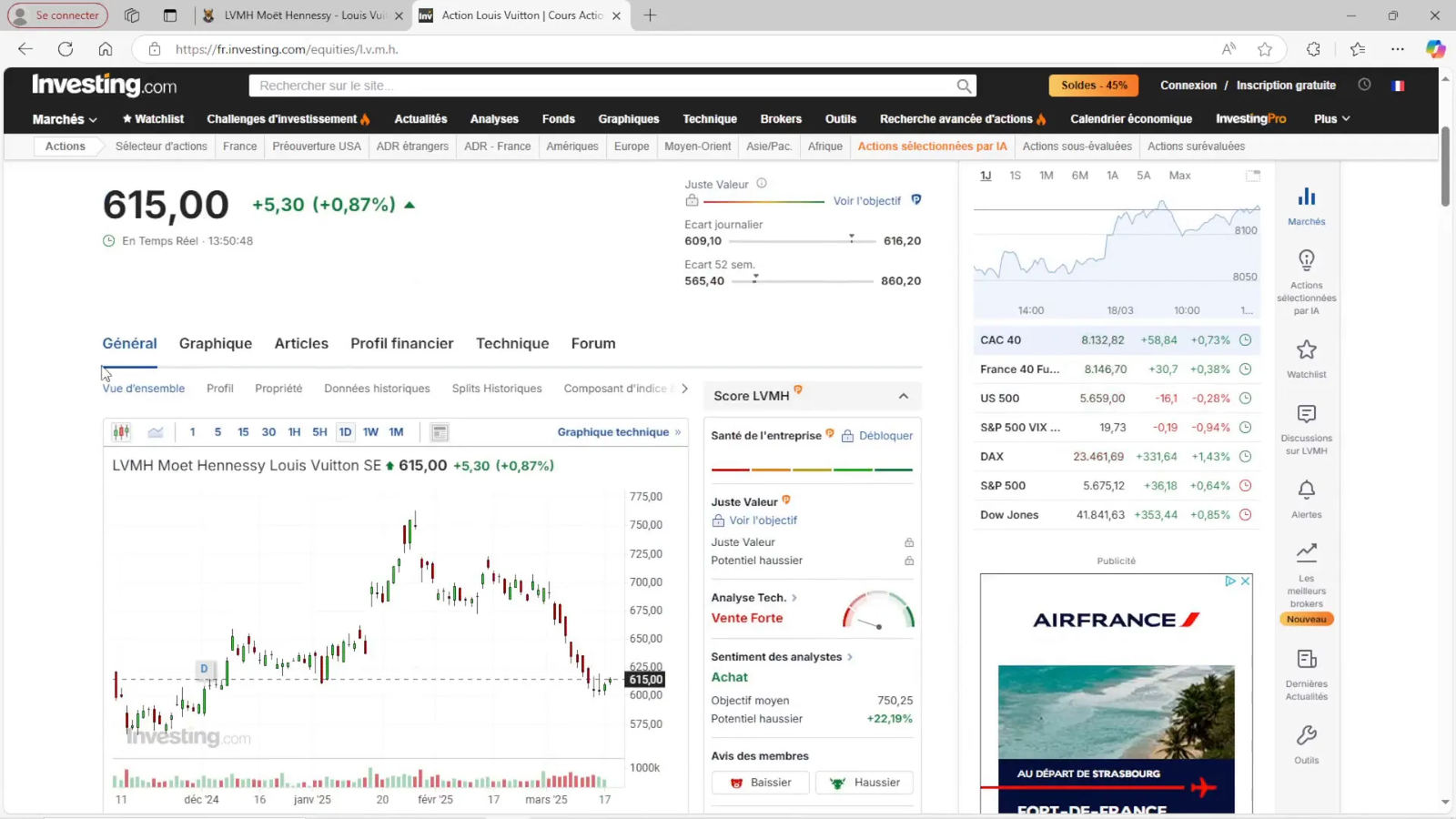Screen dimensions: 1456x819
Task: Switch to the Profil financier tab
Action: click(x=402, y=344)
